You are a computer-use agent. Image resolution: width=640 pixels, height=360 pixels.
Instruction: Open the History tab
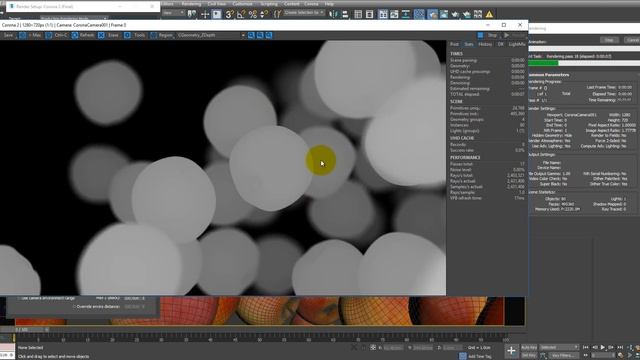pyautogui.click(x=485, y=44)
